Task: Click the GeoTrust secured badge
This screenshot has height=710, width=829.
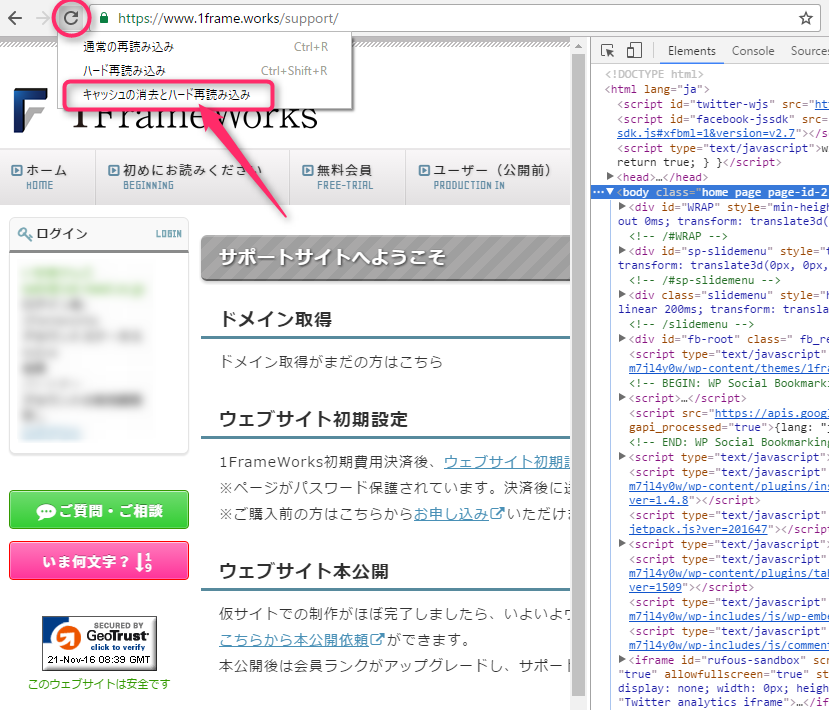Action: pyautogui.click(x=99, y=643)
